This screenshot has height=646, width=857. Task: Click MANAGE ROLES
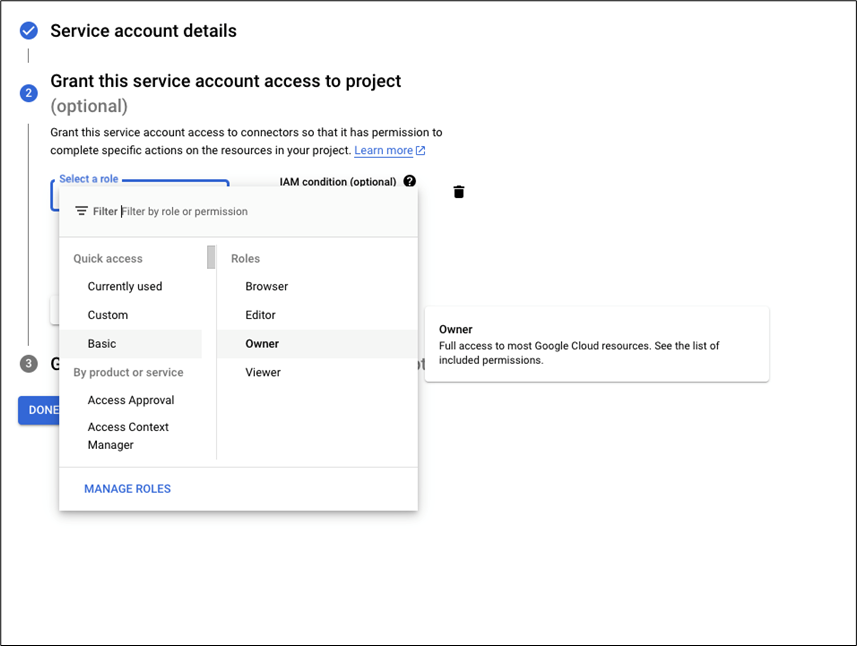tap(127, 488)
